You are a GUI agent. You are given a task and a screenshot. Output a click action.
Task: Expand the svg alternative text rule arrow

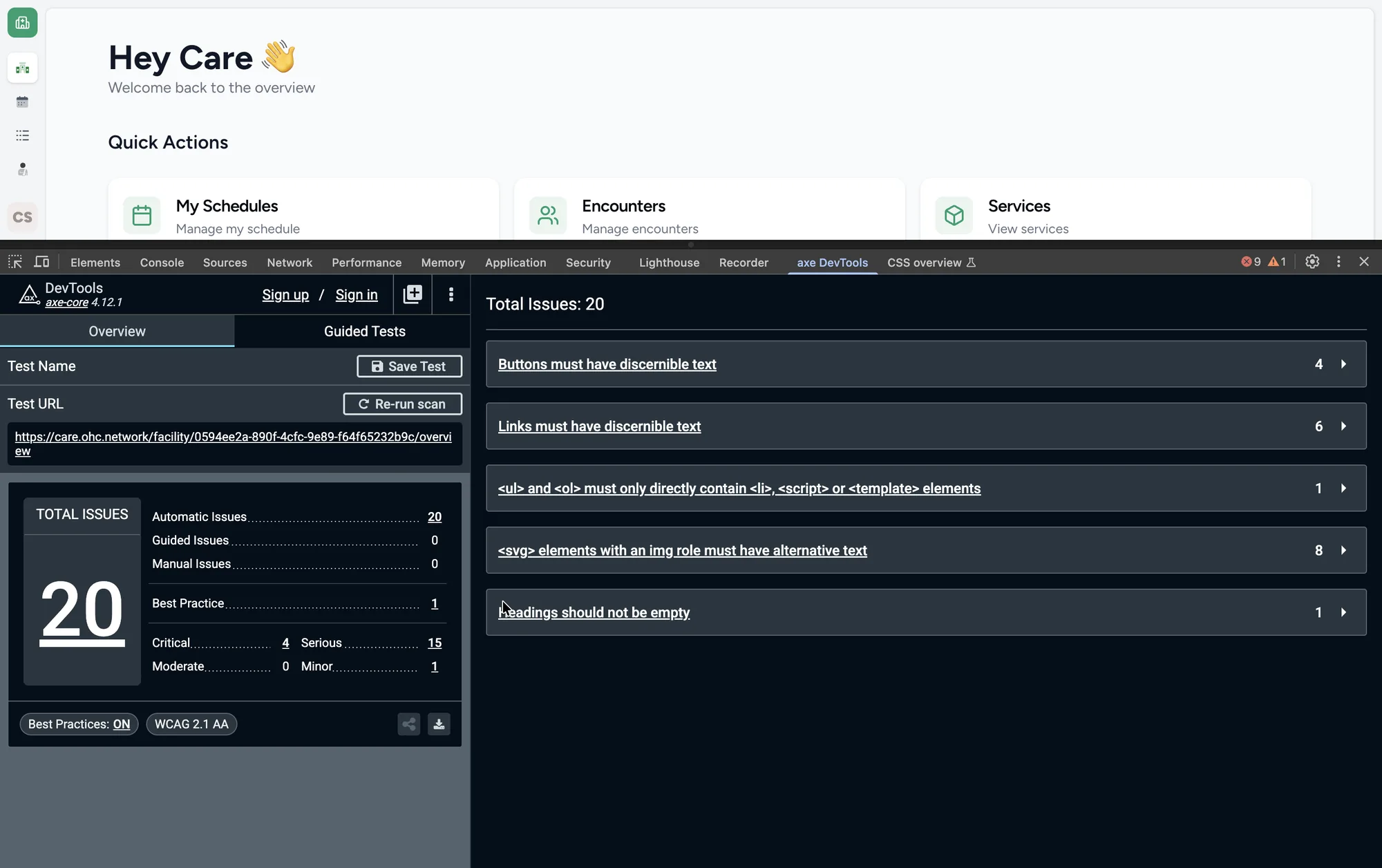point(1344,551)
